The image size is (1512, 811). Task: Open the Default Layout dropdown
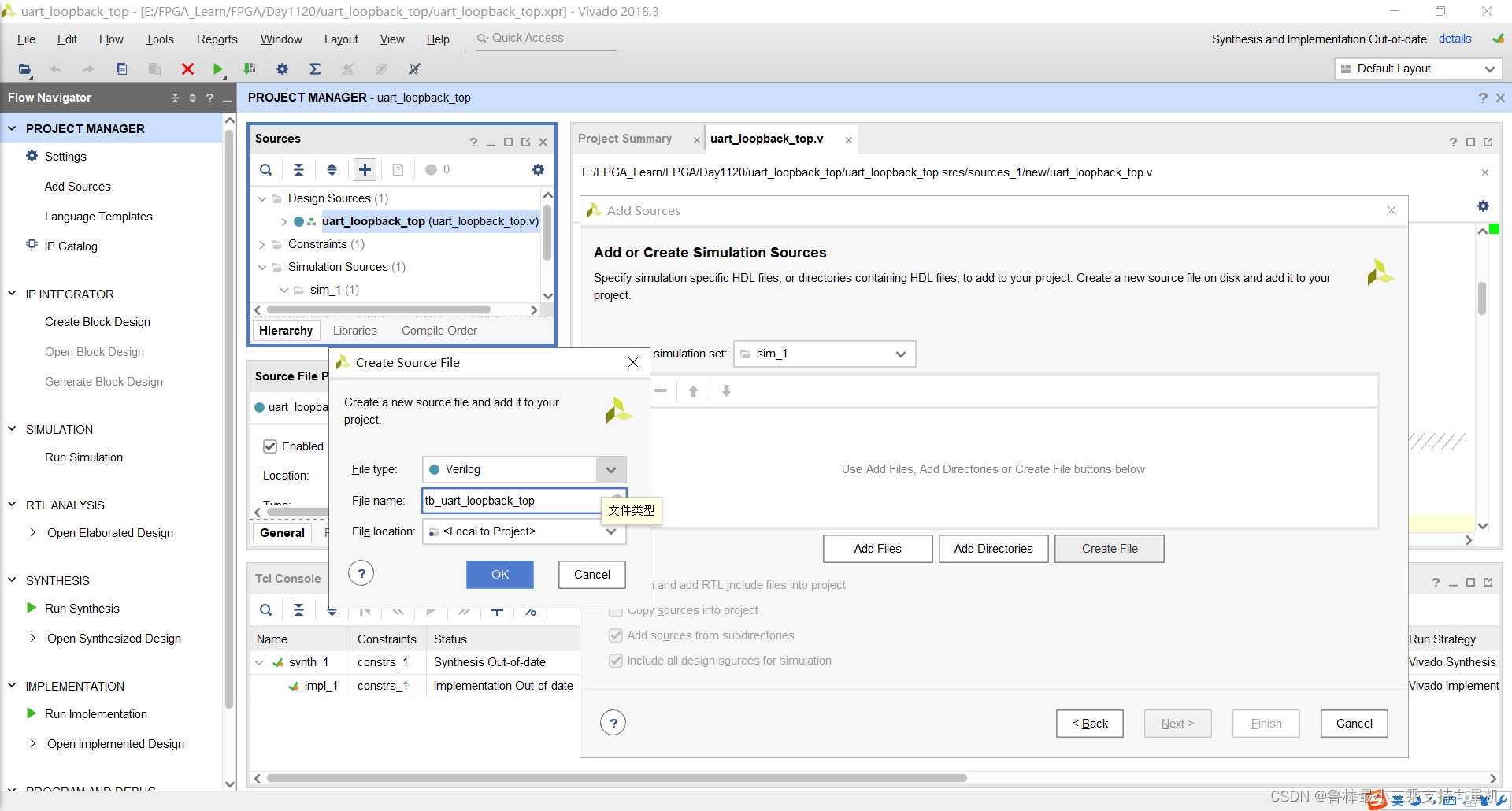click(x=1418, y=69)
